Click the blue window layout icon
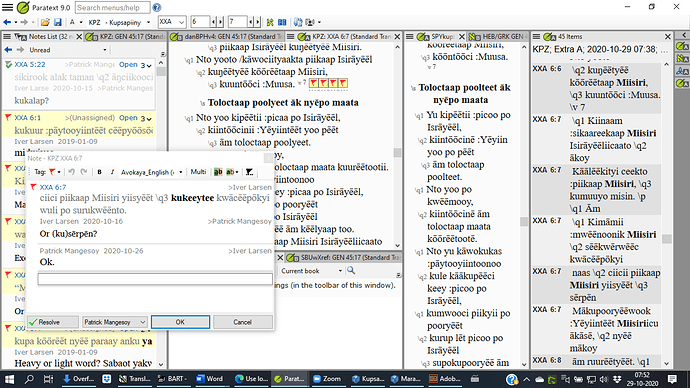Viewport: 690px width, 388px height. point(282,22)
